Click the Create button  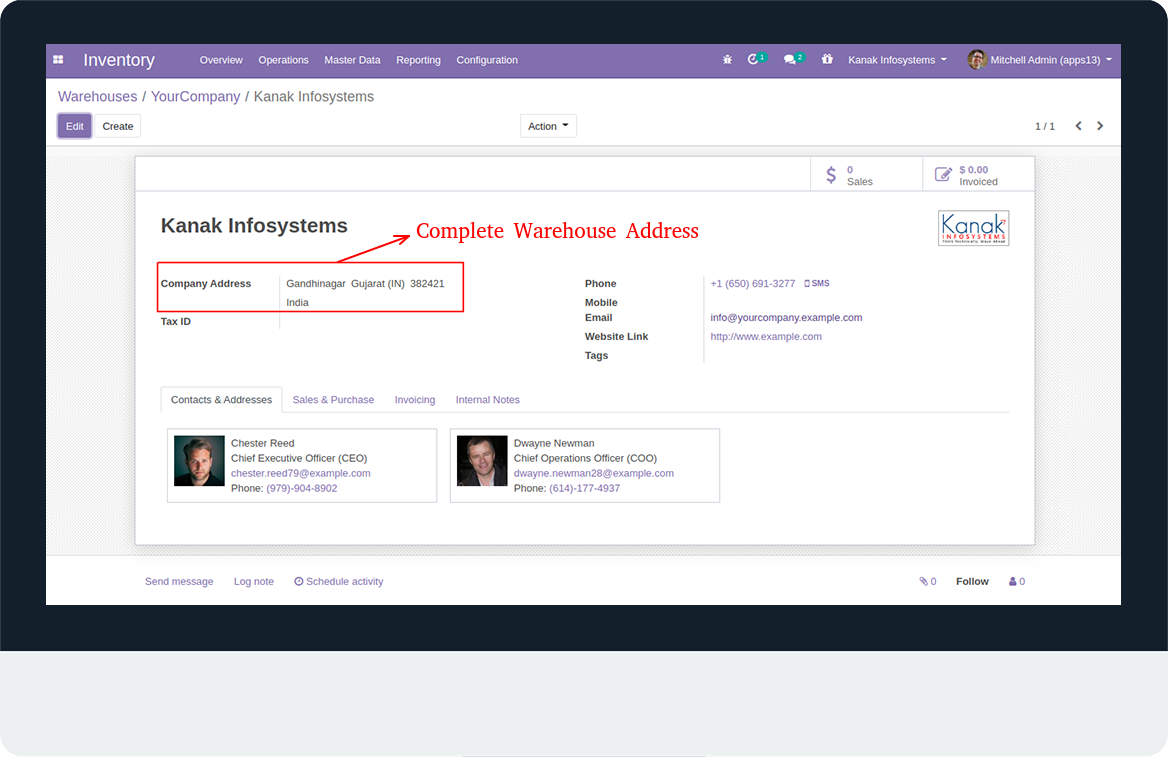click(118, 126)
